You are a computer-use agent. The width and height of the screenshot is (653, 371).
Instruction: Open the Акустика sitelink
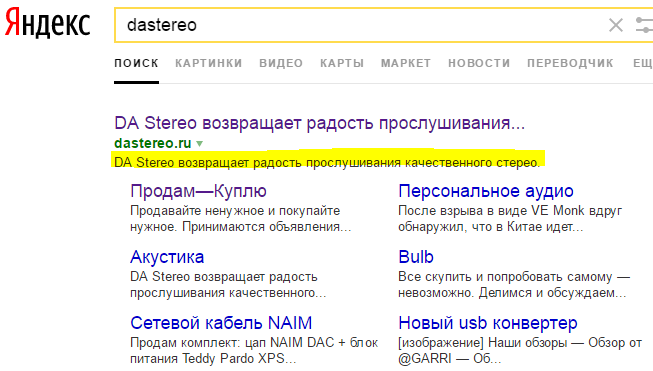click(x=167, y=257)
